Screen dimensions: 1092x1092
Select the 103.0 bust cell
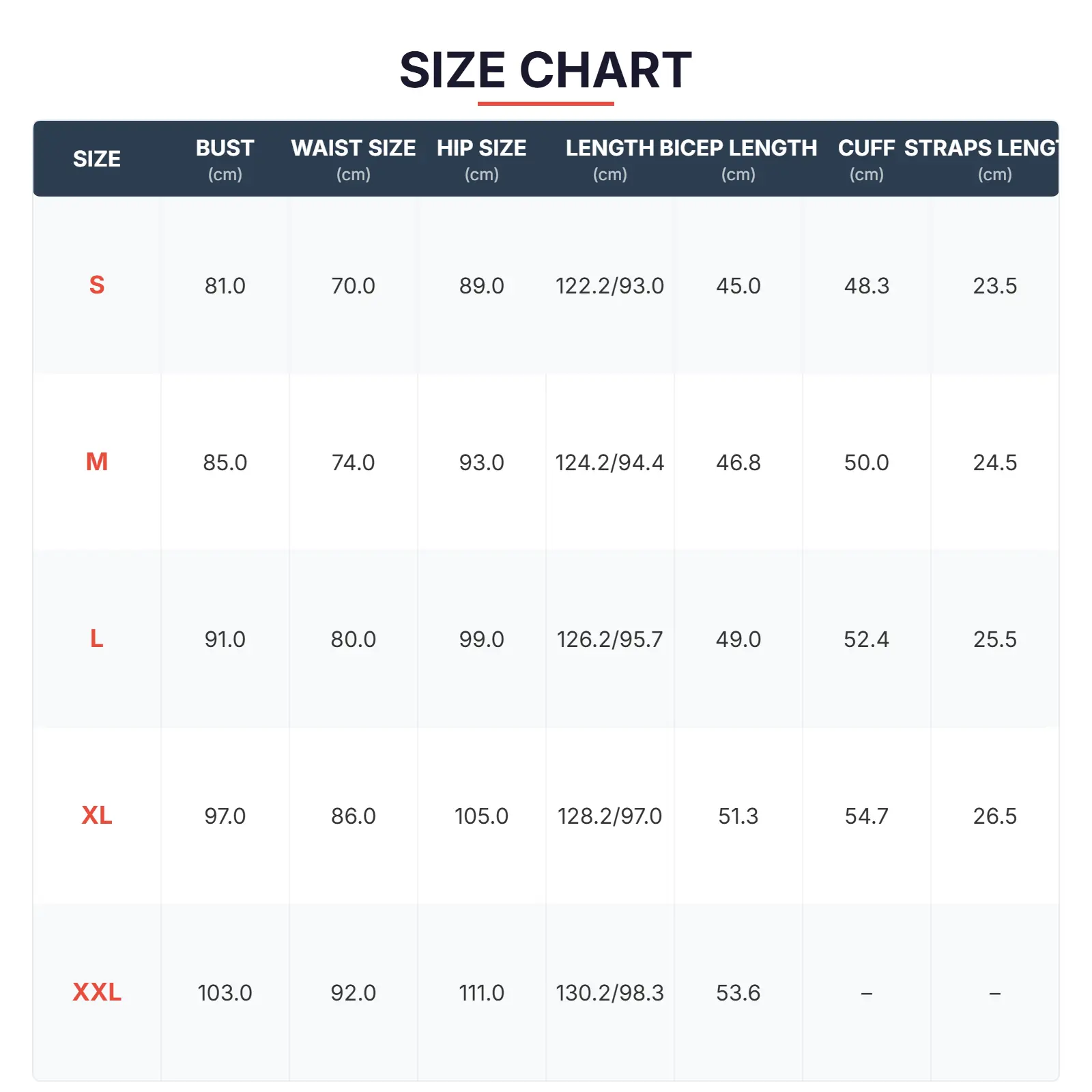point(225,992)
